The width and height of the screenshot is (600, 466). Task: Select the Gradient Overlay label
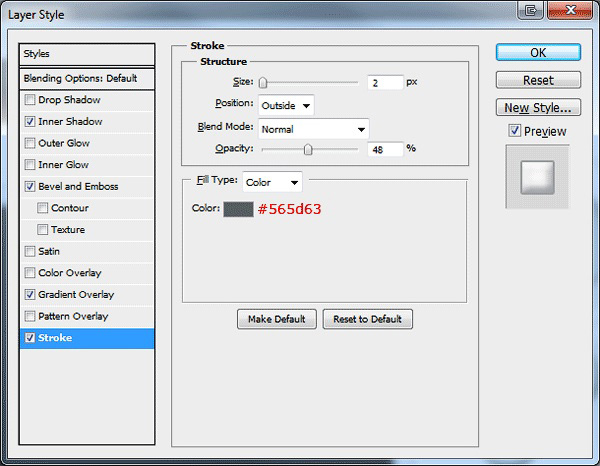(76, 295)
